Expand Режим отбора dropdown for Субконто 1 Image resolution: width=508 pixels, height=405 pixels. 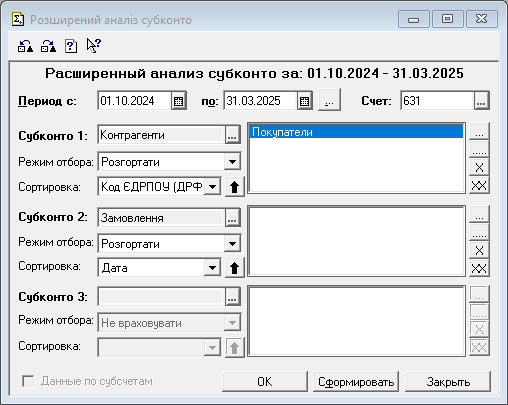point(232,162)
